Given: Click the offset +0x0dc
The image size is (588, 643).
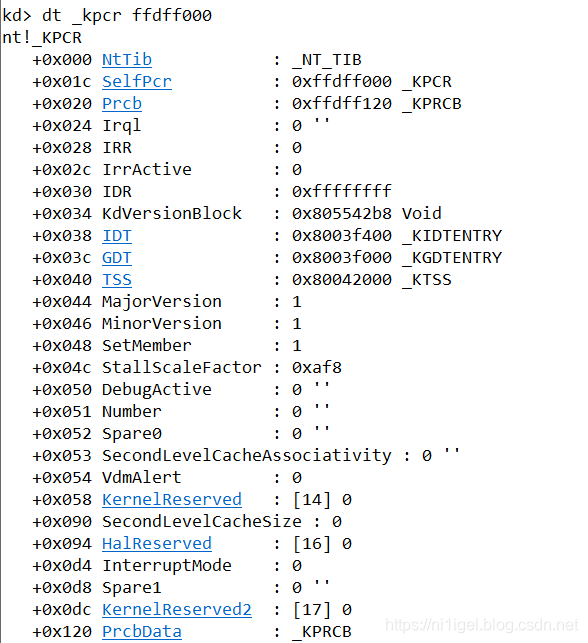Looking at the screenshot, I should pos(62,609).
